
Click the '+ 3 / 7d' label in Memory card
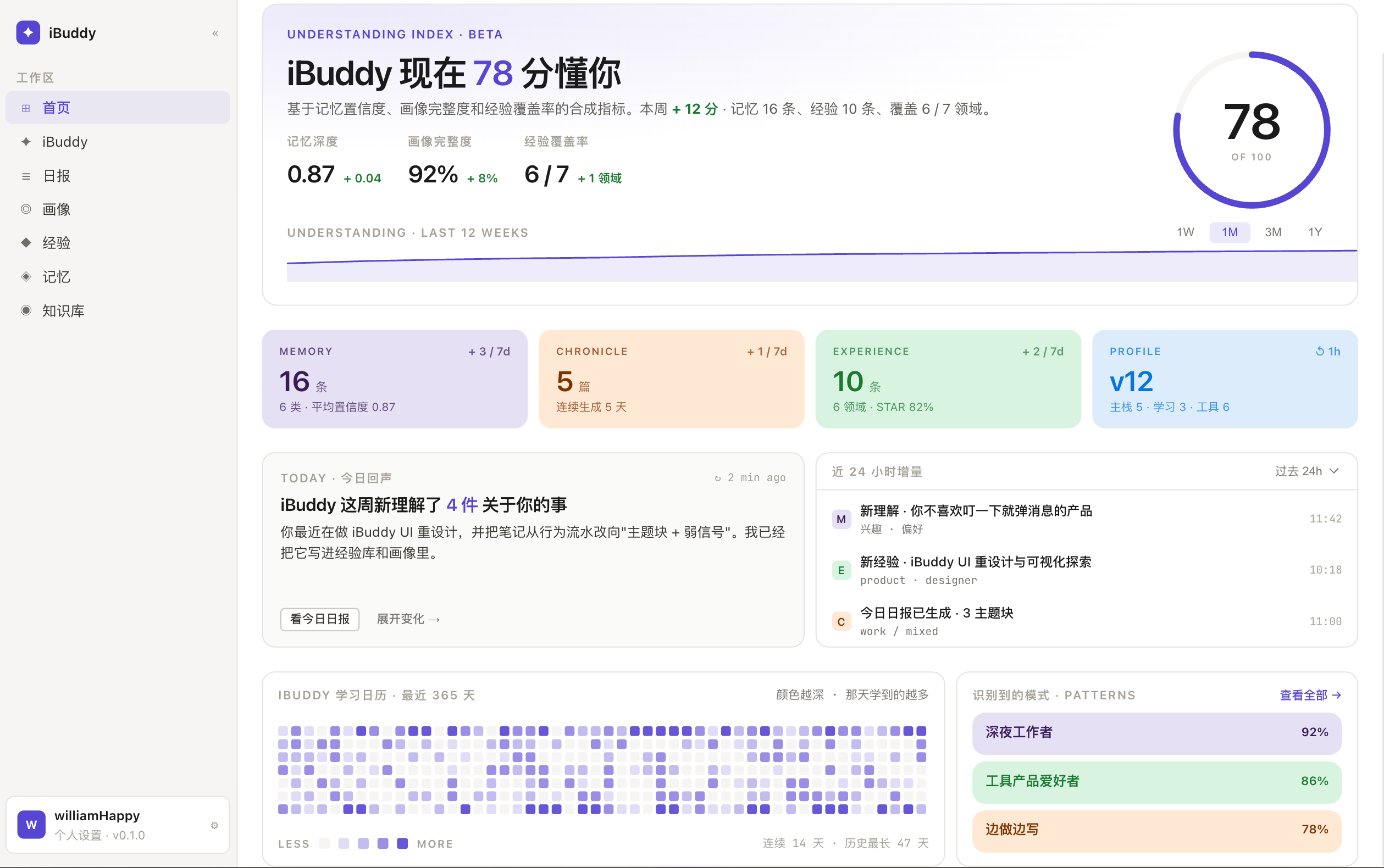pyautogui.click(x=489, y=352)
